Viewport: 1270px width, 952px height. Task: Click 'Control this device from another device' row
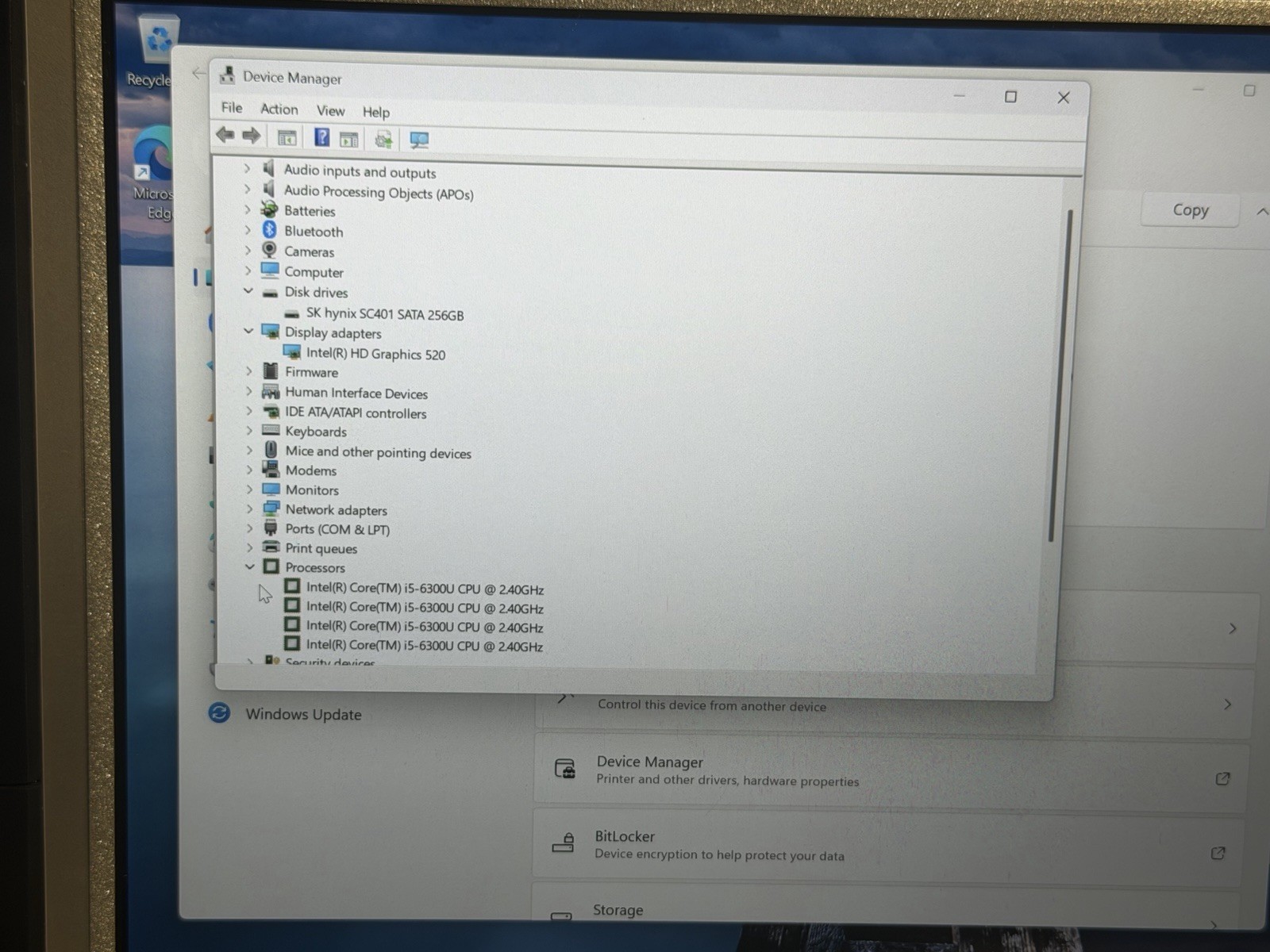893,704
